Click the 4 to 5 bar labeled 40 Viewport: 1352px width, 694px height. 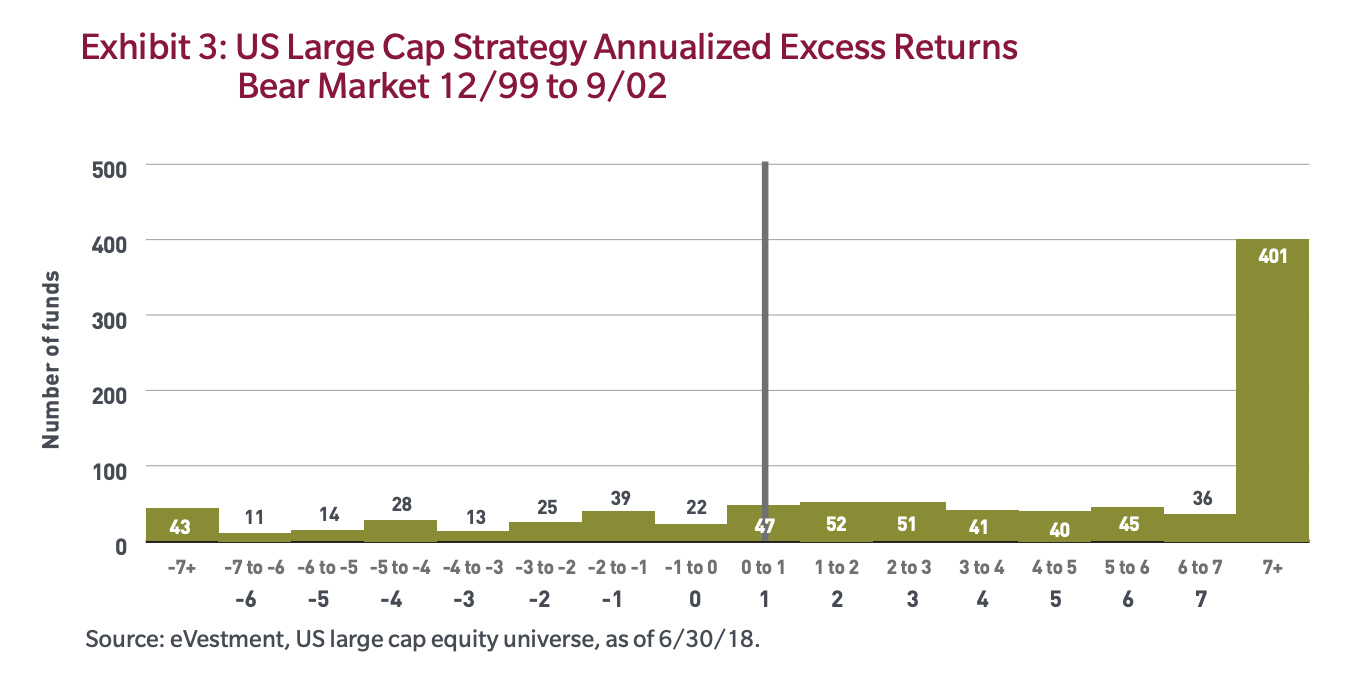click(1055, 527)
